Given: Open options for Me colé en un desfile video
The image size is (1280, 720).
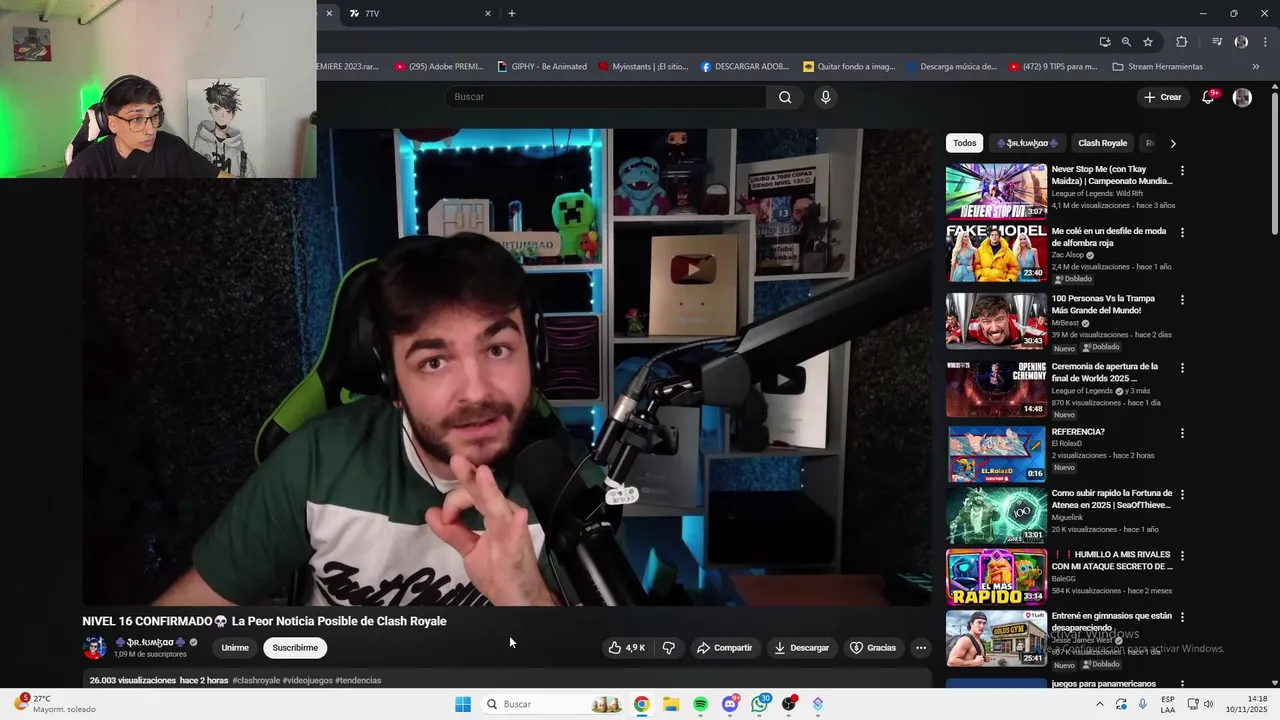Looking at the screenshot, I should click(x=1182, y=232).
